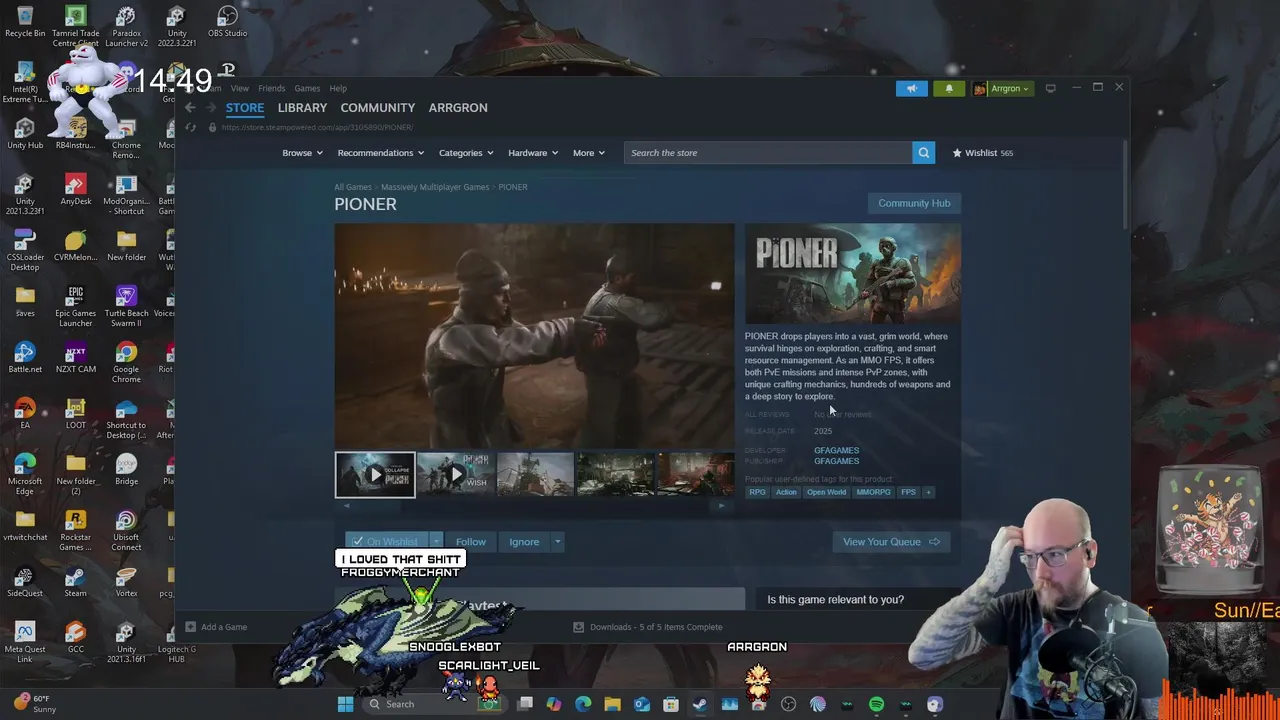Click the store search magnifier button
Viewport: 1280px width, 720px height.
click(x=924, y=153)
